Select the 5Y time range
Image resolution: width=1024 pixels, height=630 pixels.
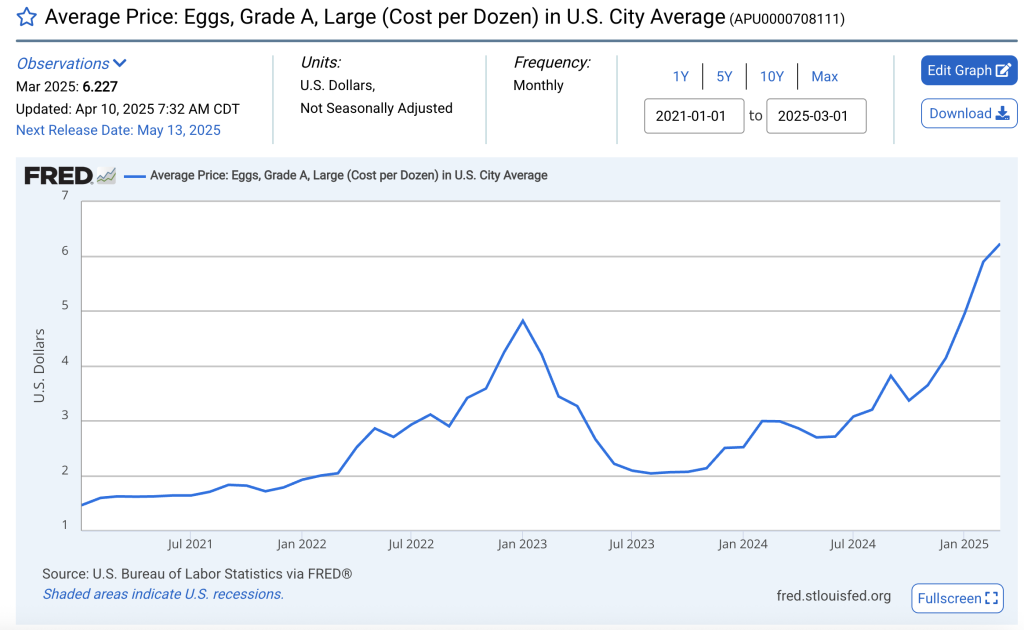point(724,77)
